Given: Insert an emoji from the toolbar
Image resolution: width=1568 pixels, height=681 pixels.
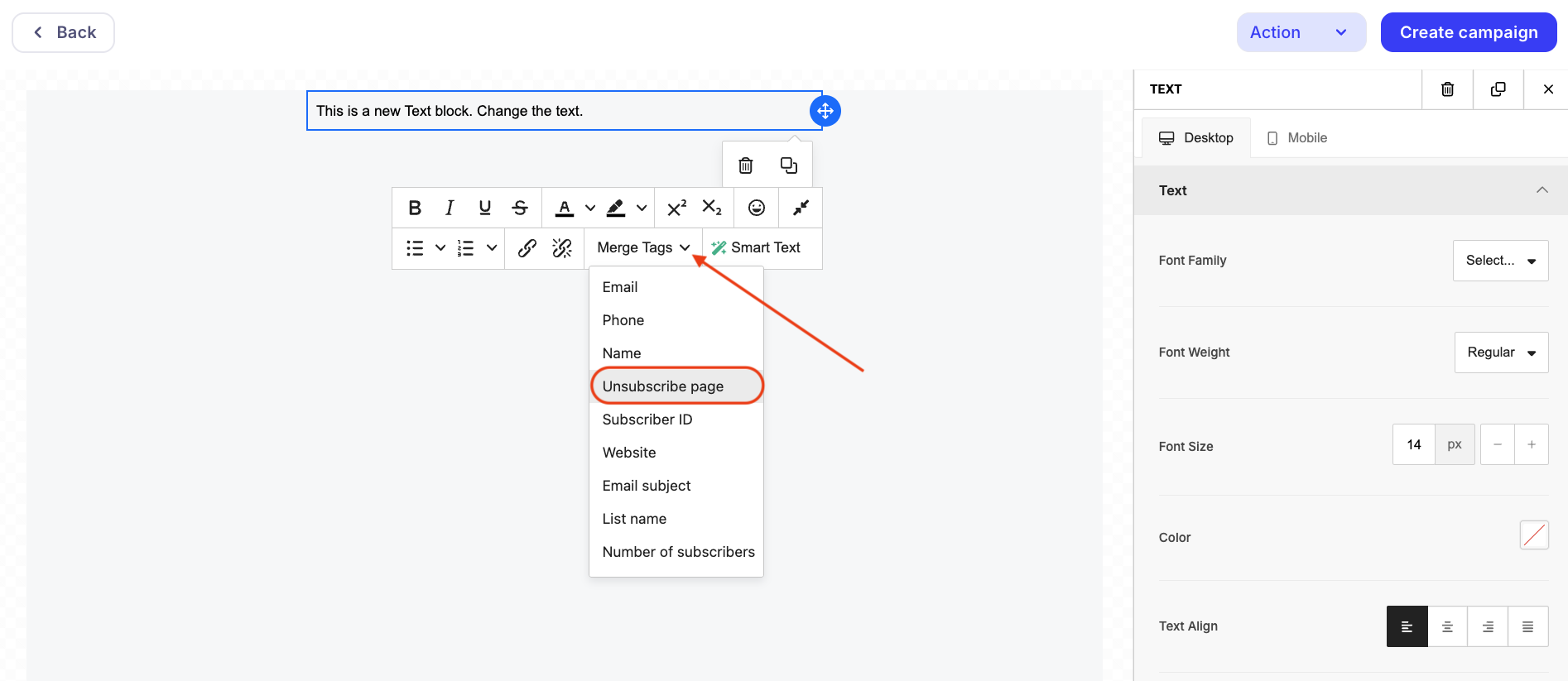Looking at the screenshot, I should pyautogui.click(x=757, y=208).
